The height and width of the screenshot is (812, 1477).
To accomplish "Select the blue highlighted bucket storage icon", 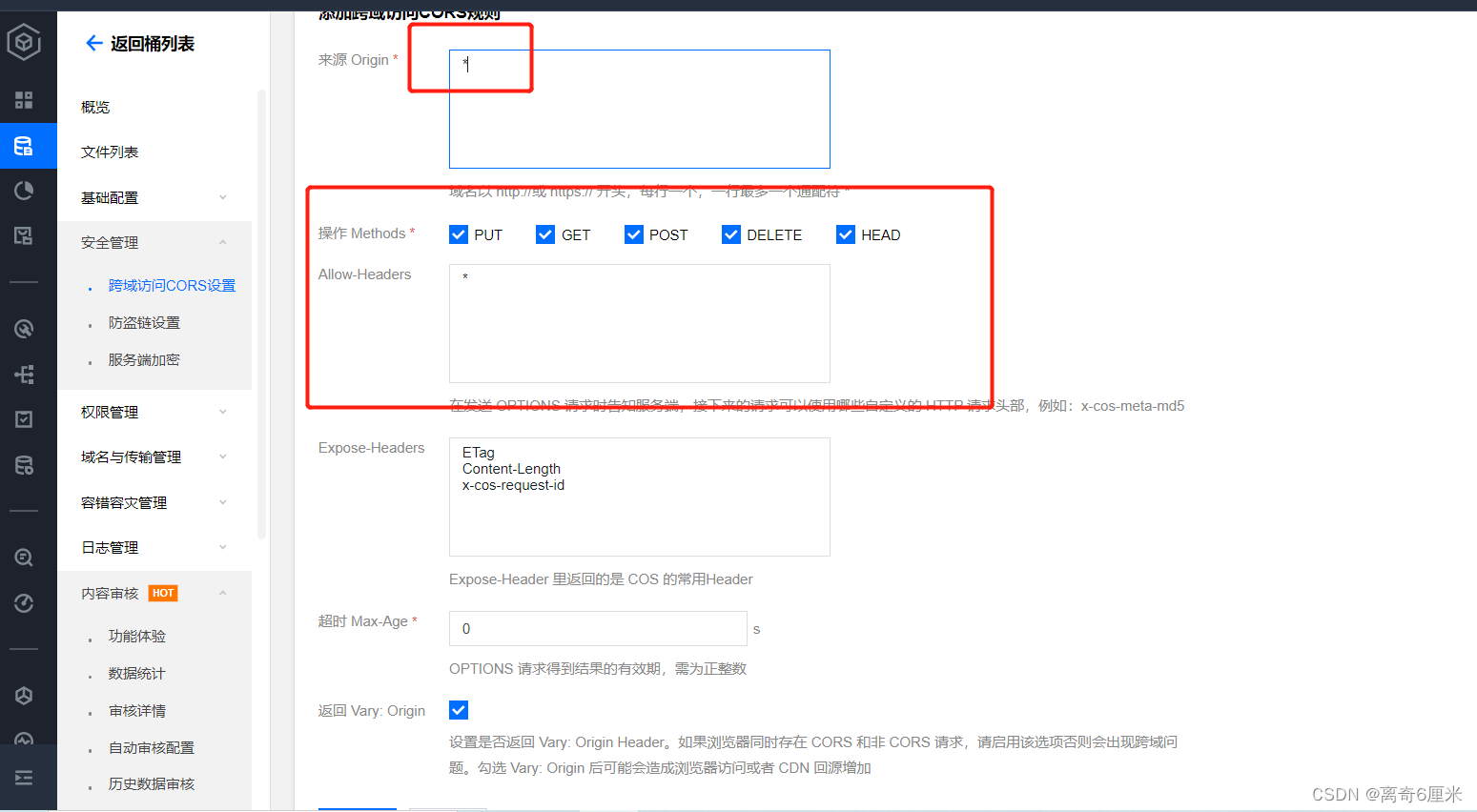I will point(24,146).
